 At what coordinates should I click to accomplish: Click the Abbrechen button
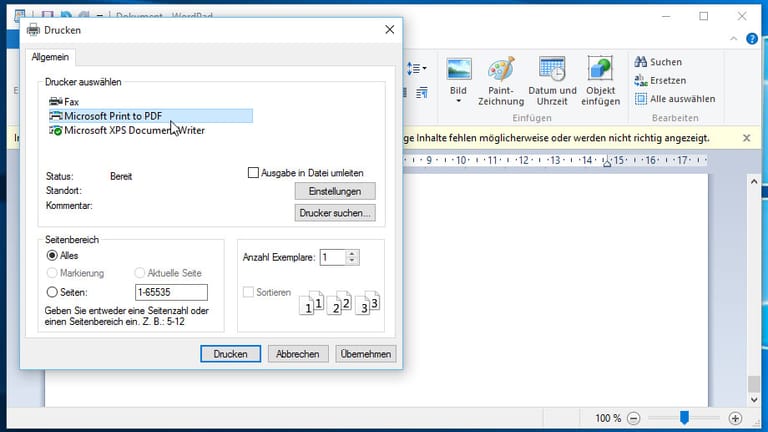point(298,354)
